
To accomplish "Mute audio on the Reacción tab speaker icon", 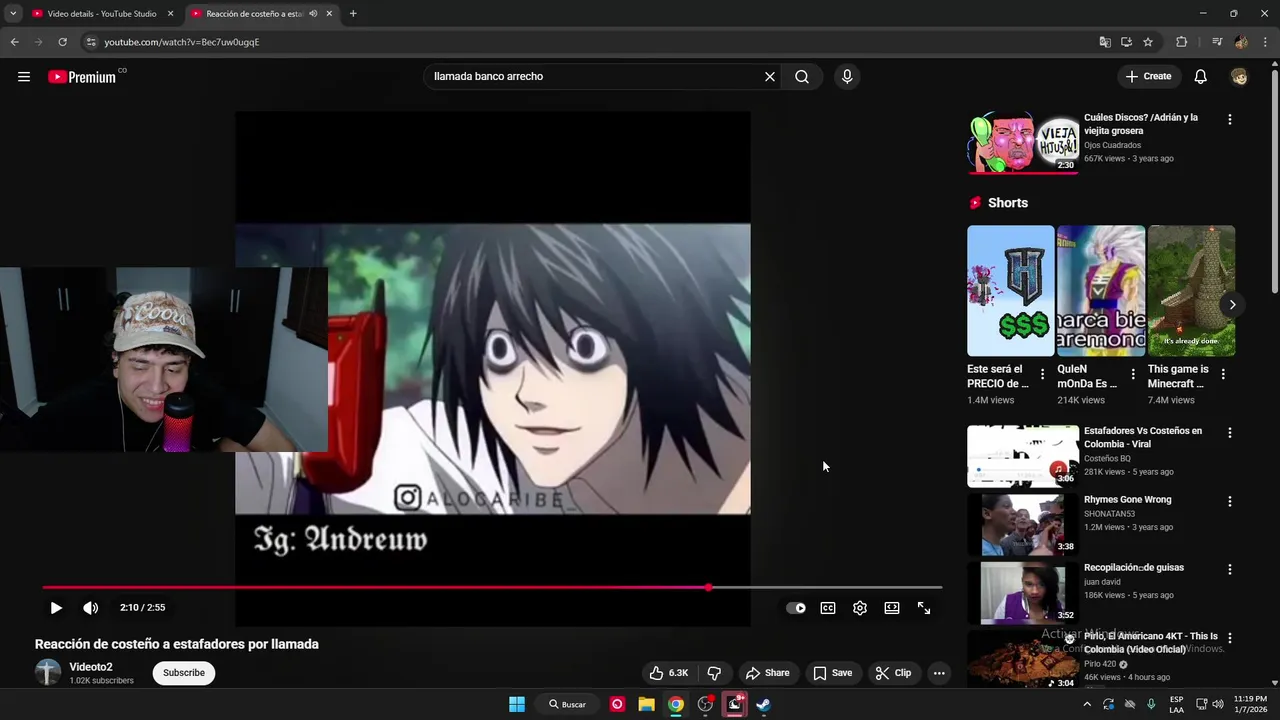I will pyautogui.click(x=313, y=14).
